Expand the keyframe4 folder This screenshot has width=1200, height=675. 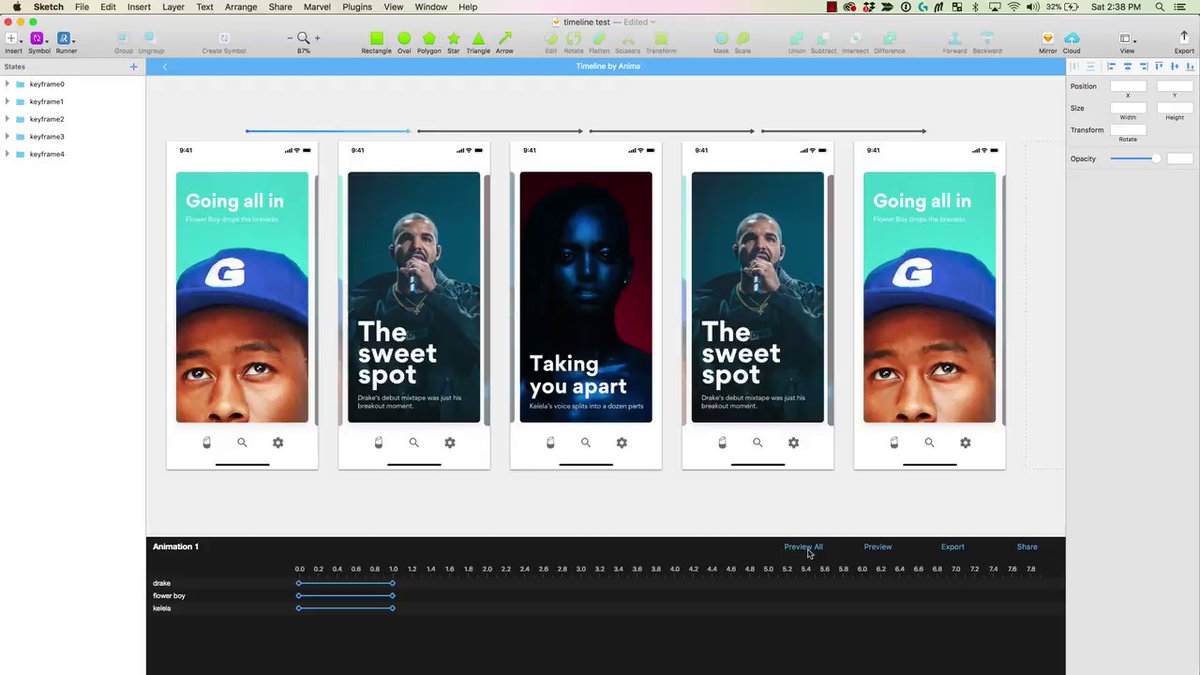point(8,154)
